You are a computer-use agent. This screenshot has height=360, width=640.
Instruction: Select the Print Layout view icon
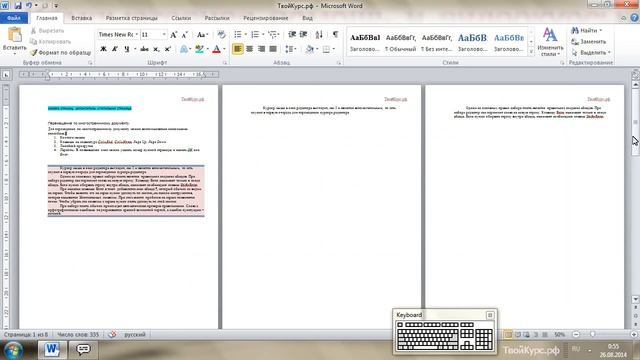(508, 334)
